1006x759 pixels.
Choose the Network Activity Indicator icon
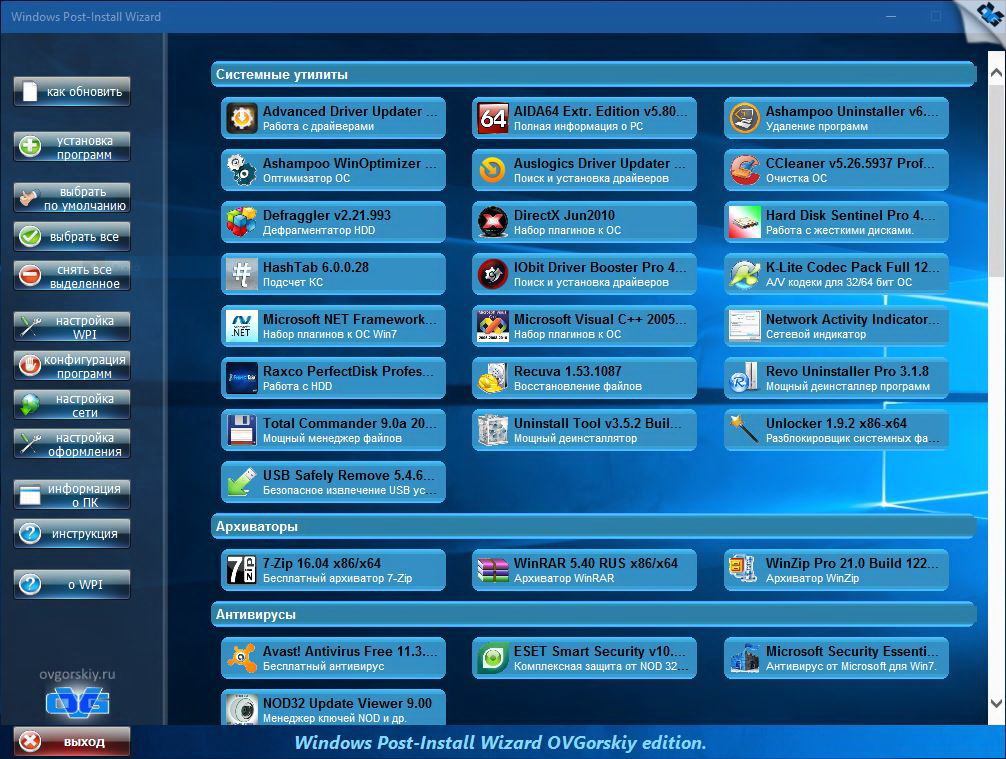745,326
